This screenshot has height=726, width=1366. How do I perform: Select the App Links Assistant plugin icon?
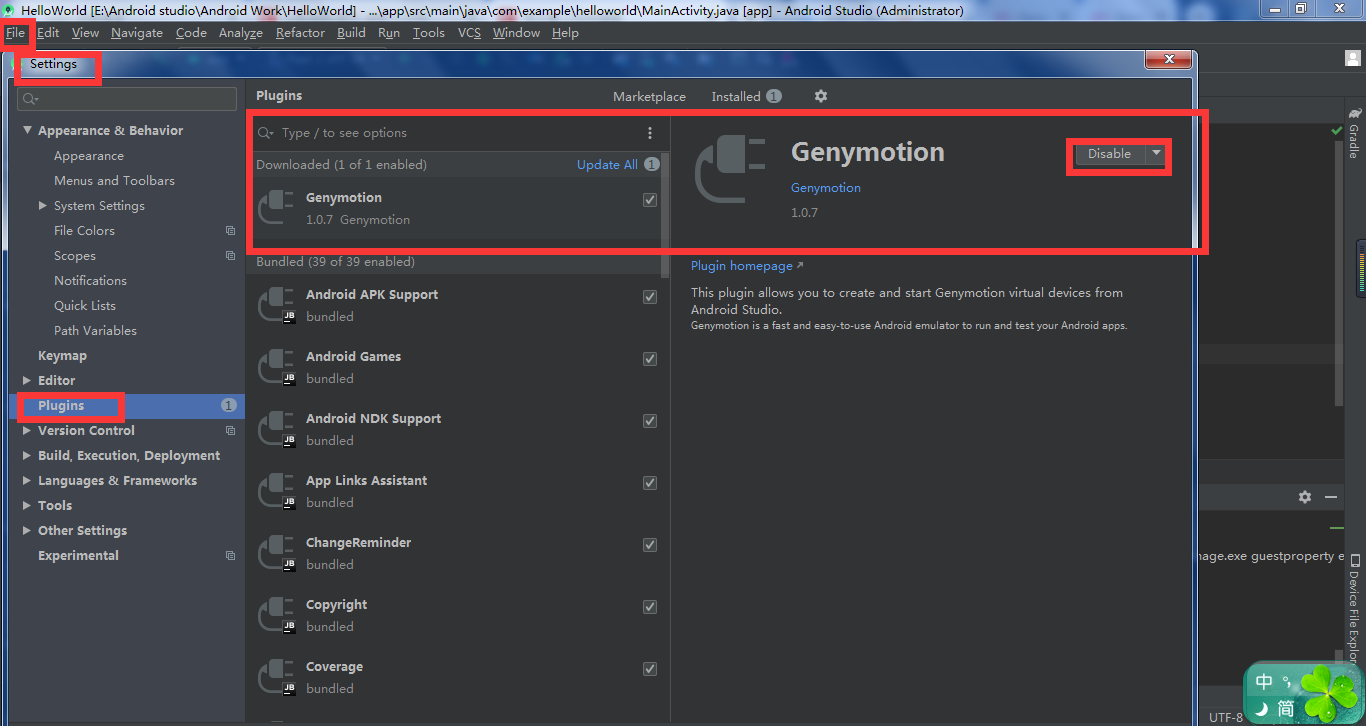tap(276, 491)
